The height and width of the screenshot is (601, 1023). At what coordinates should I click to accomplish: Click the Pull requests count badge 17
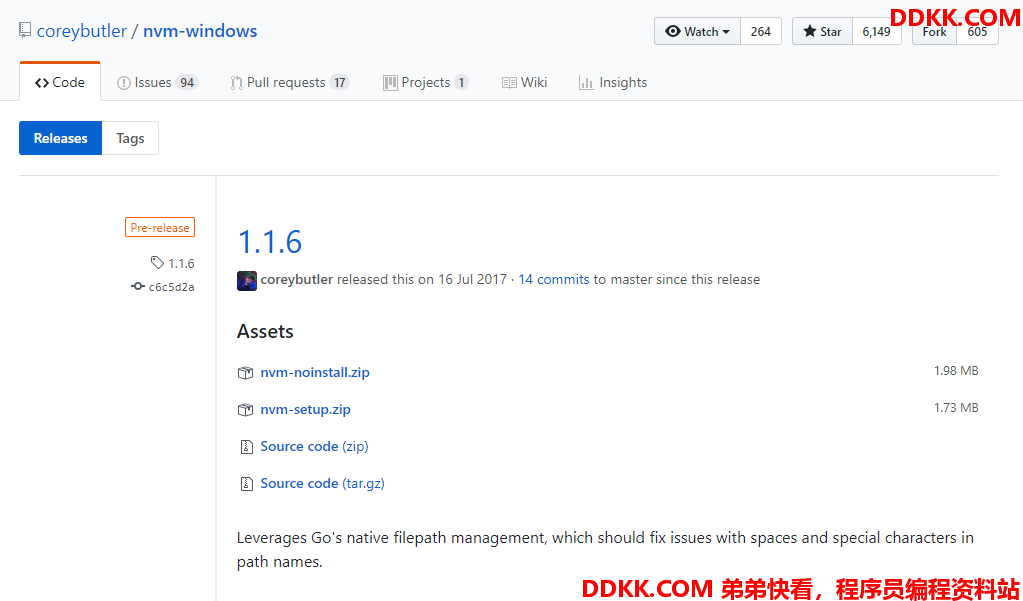339,82
